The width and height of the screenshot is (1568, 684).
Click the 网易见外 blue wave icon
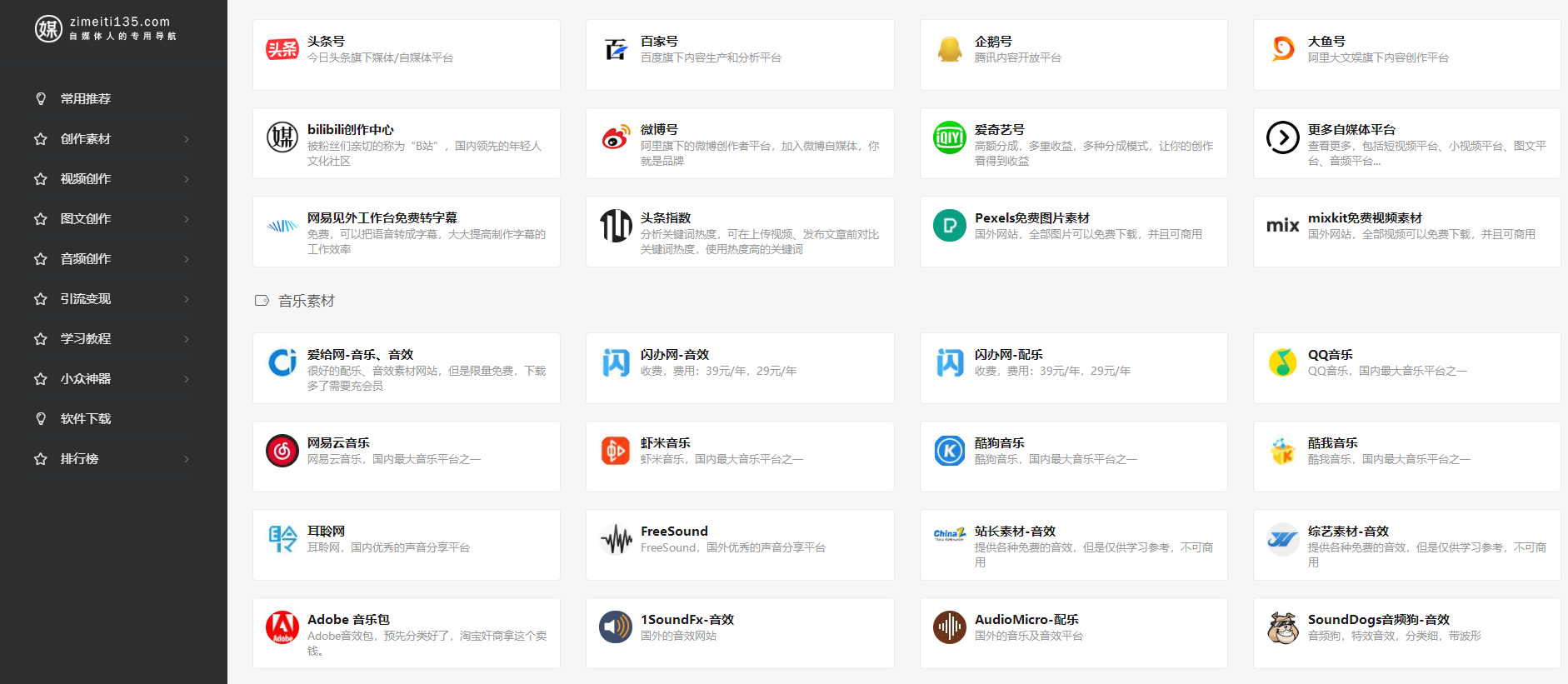[282, 226]
